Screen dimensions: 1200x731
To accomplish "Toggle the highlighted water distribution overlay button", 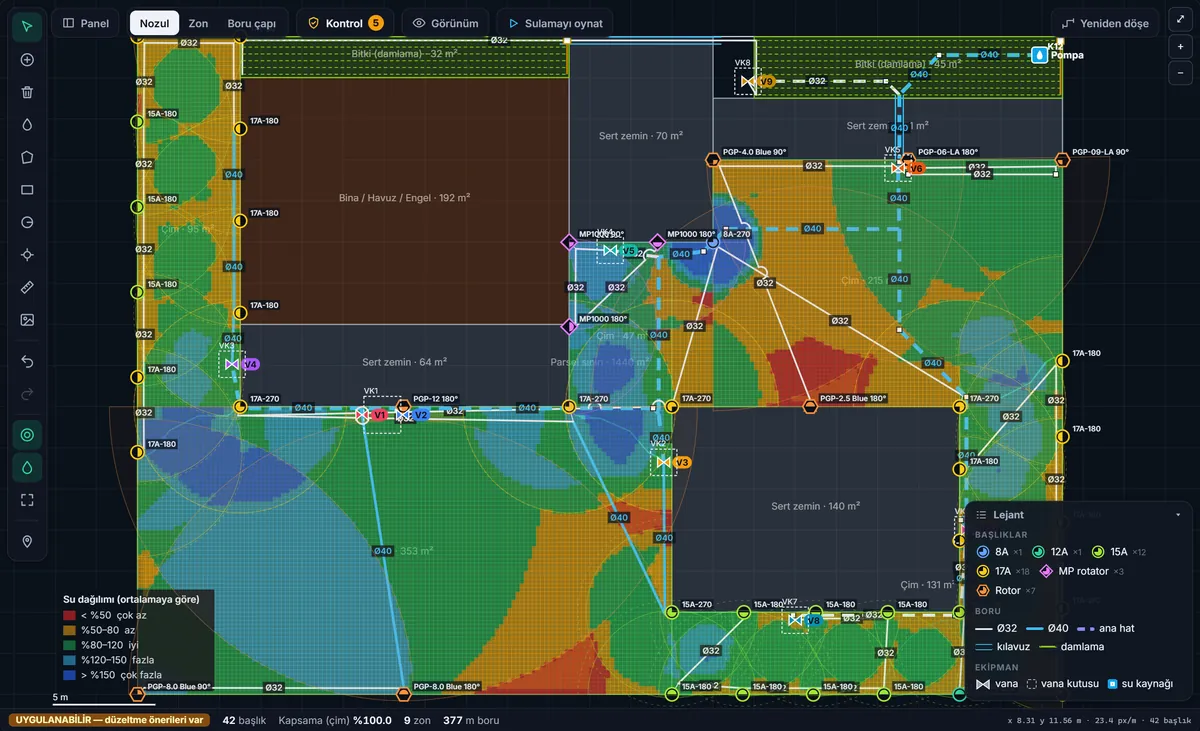I will tap(27, 467).
